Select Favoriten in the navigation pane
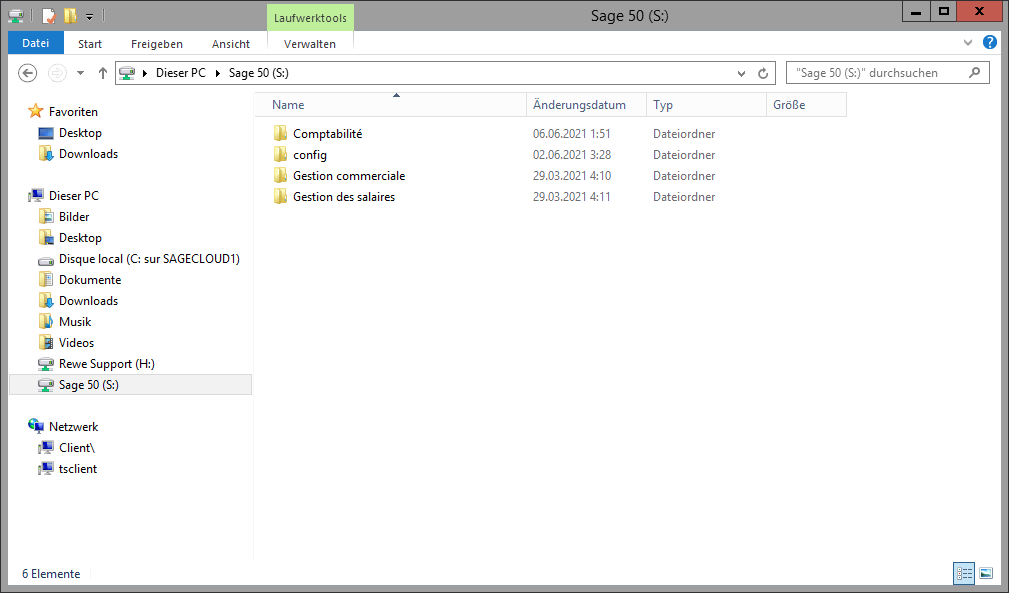1009x593 pixels. [73, 112]
